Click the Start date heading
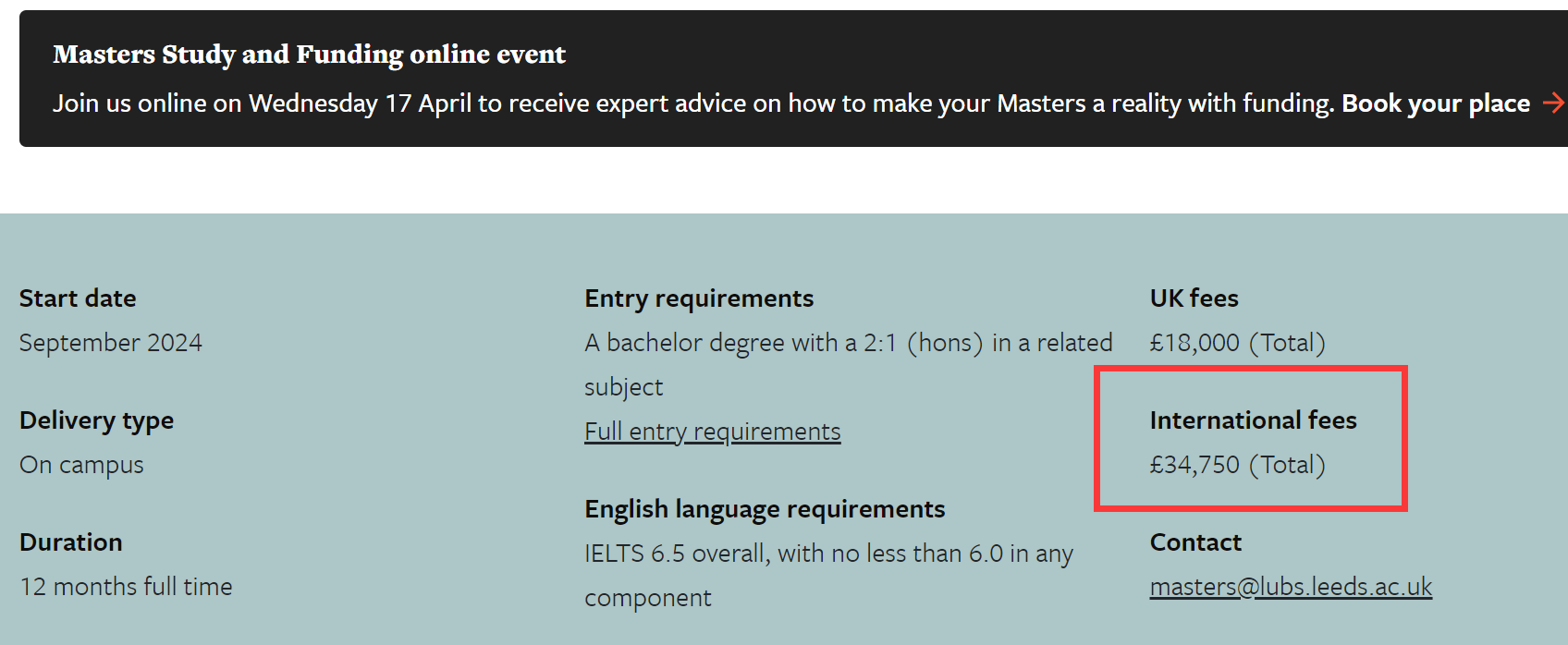1568x645 pixels. tap(78, 298)
